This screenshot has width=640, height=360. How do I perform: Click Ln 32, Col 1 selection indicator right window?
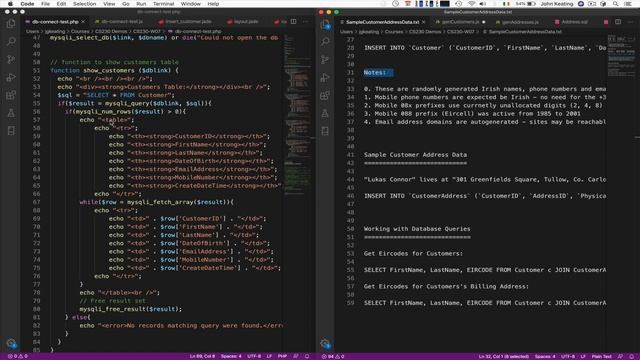[504, 356]
